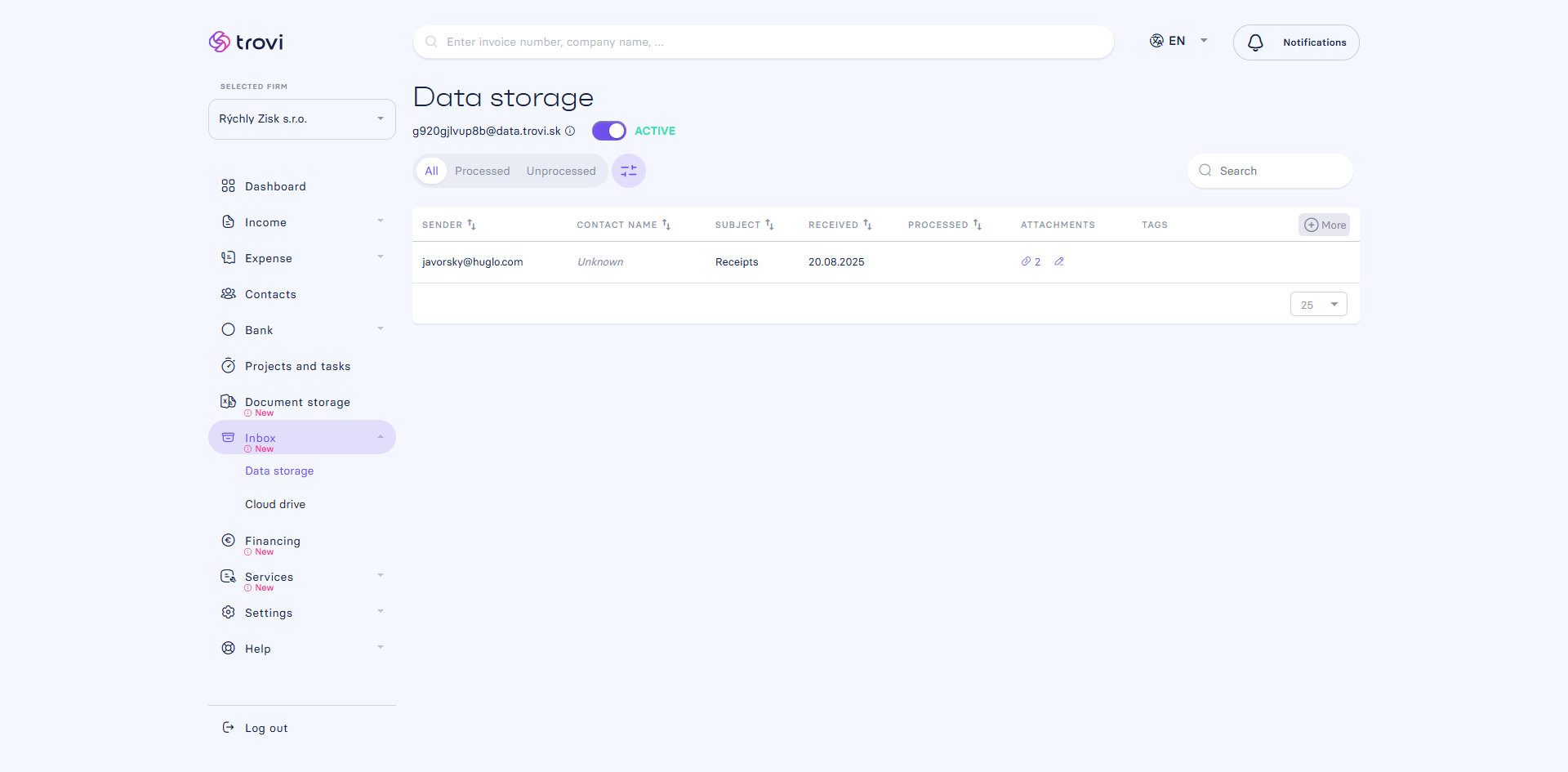Open the EN language dropdown

click(x=1178, y=41)
